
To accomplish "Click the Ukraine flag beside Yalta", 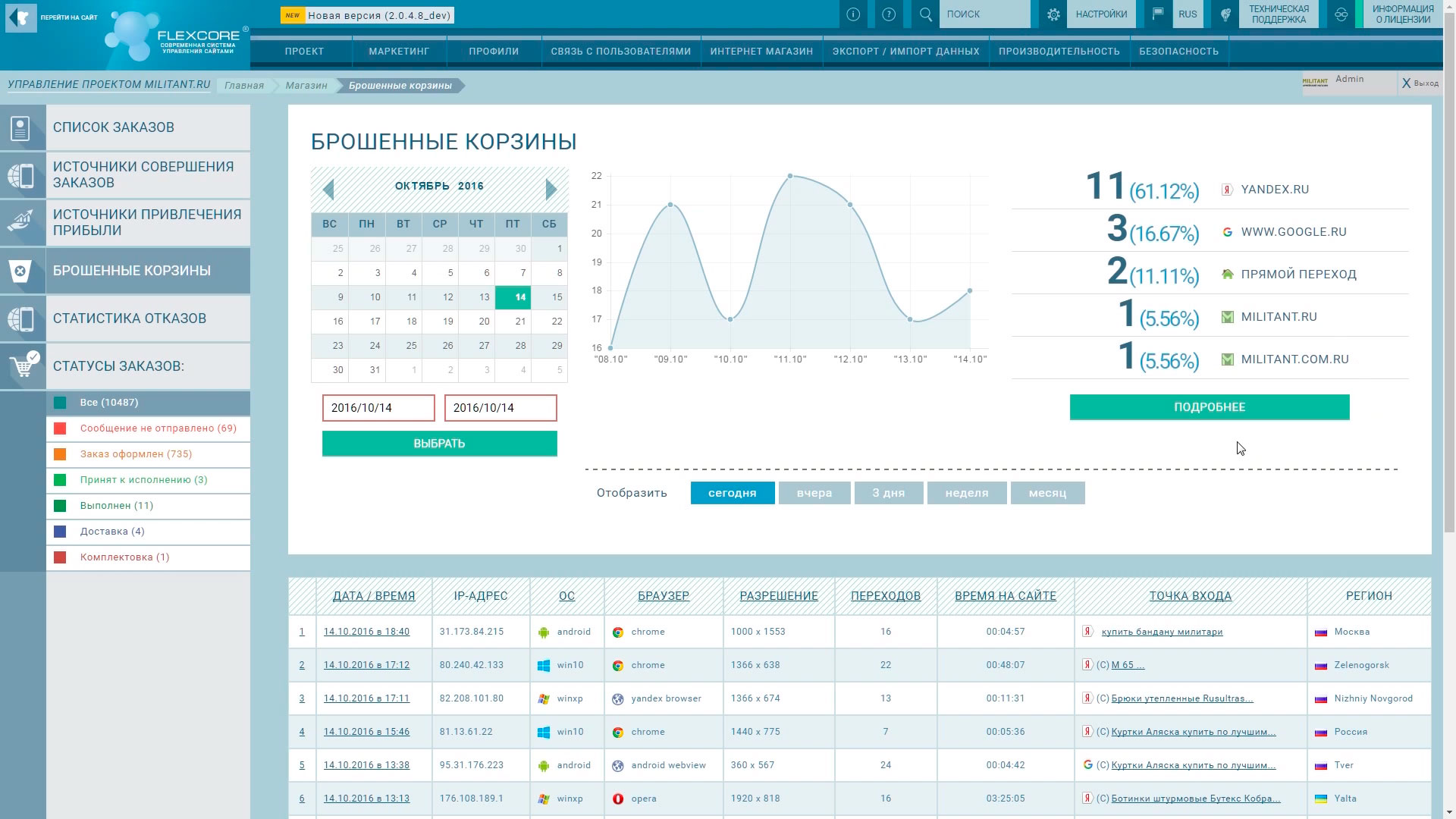I will click(x=1321, y=799).
